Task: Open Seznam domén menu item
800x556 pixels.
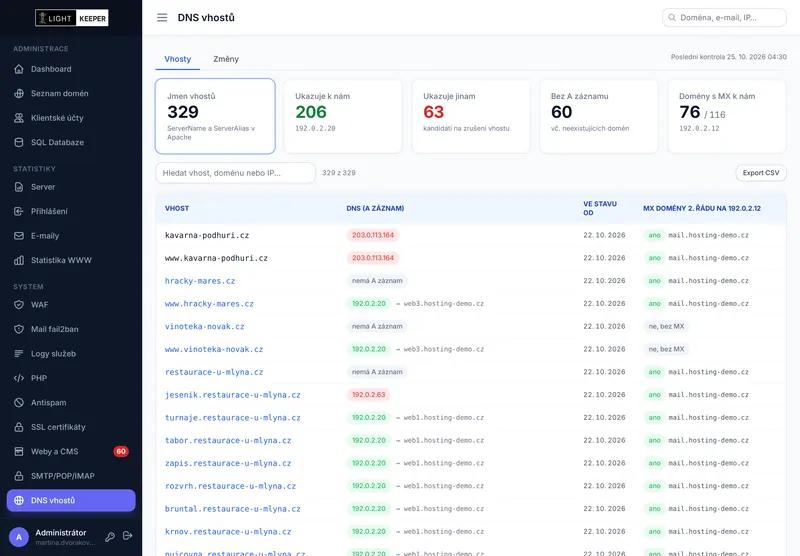Action: coord(71,93)
